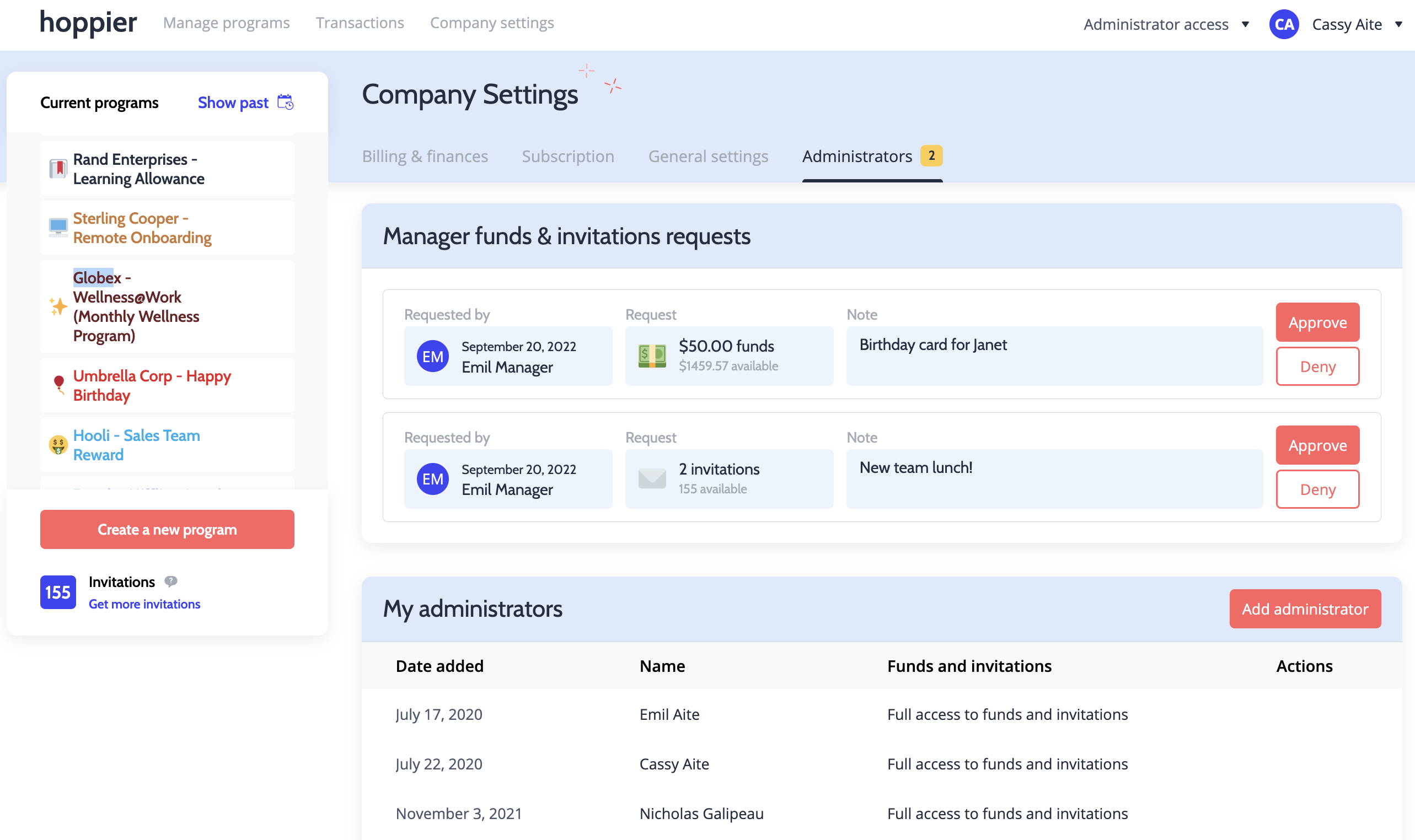The width and height of the screenshot is (1415, 840).
Task: Expand the Cassy Aite account menu arrow
Action: pos(1398,24)
